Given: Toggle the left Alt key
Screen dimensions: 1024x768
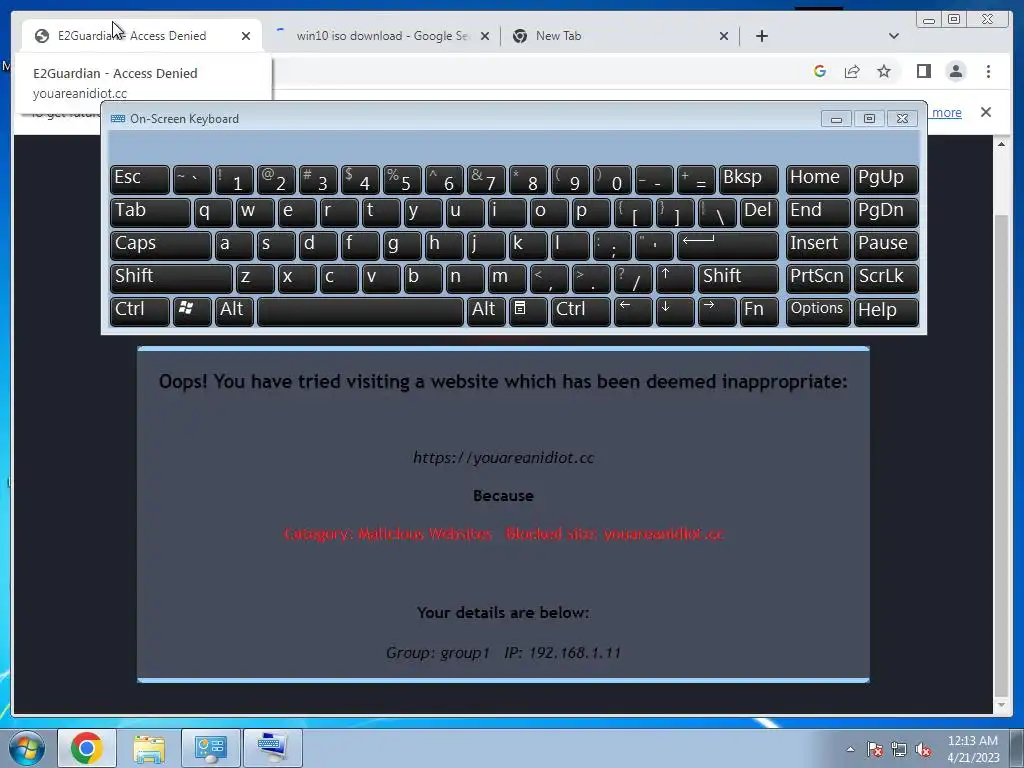Looking at the screenshot, I should pos(234,310).
